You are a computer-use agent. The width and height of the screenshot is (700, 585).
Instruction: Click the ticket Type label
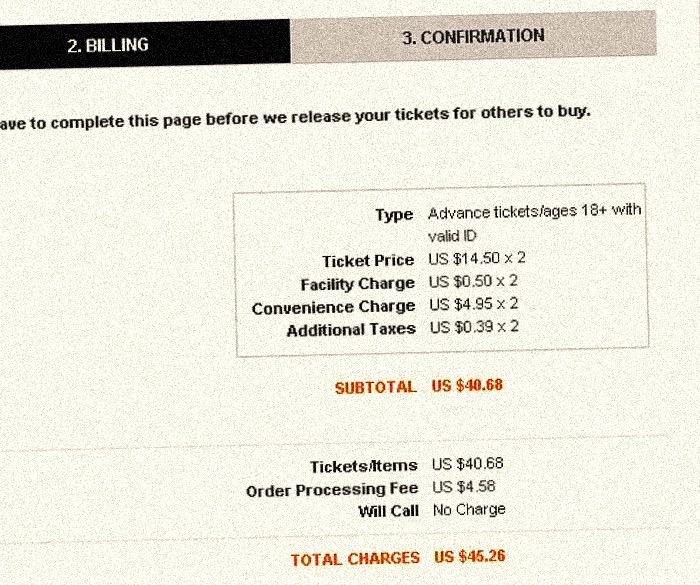tap(394, 215)
